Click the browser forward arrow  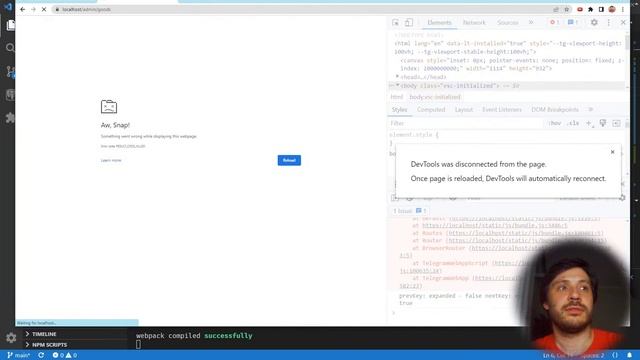[x=33, y=9]
